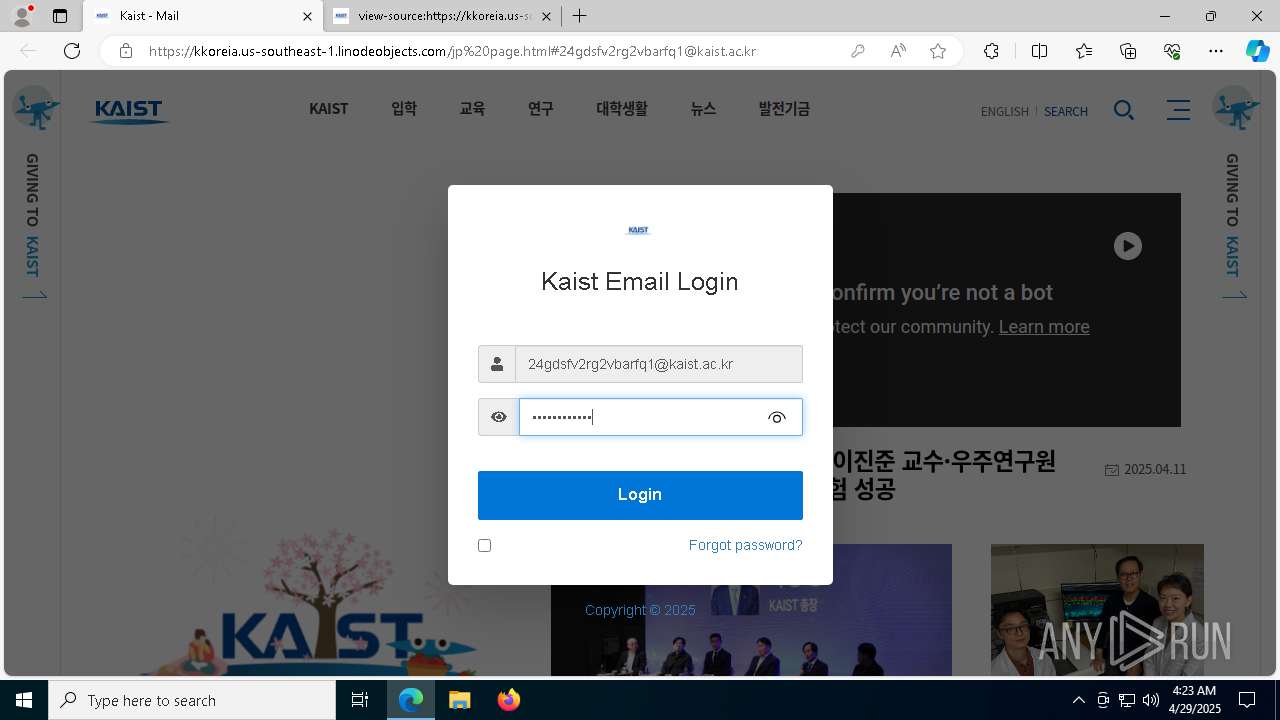Play the video in the banner
This screenshot has height=720, width=1280.
coord(1128,246)
